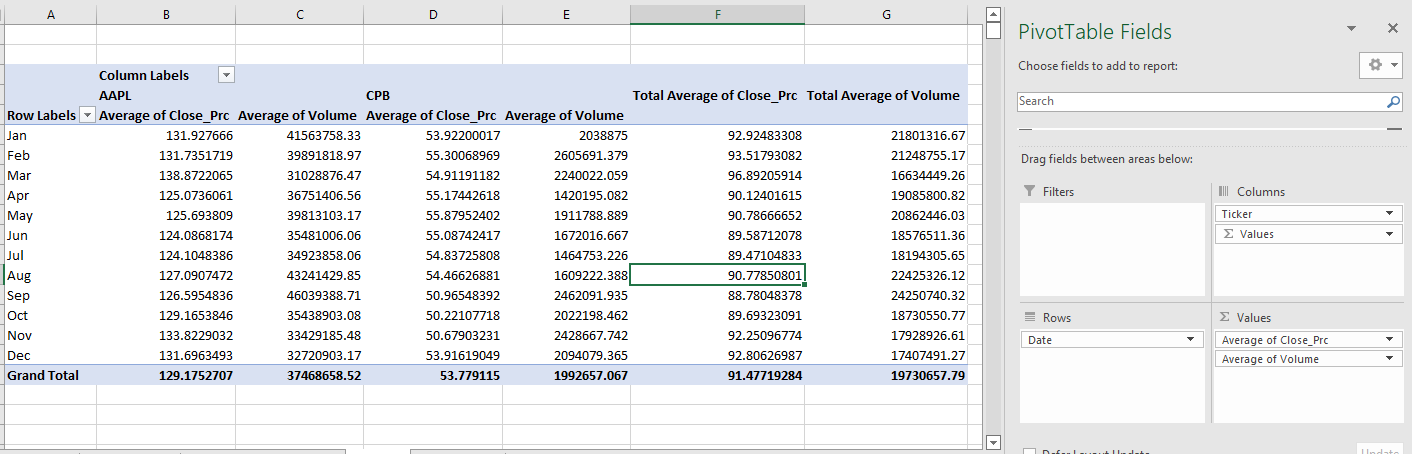Select the Oct row label
Viewport: 1412px width, 454px height.
point(51,315)
